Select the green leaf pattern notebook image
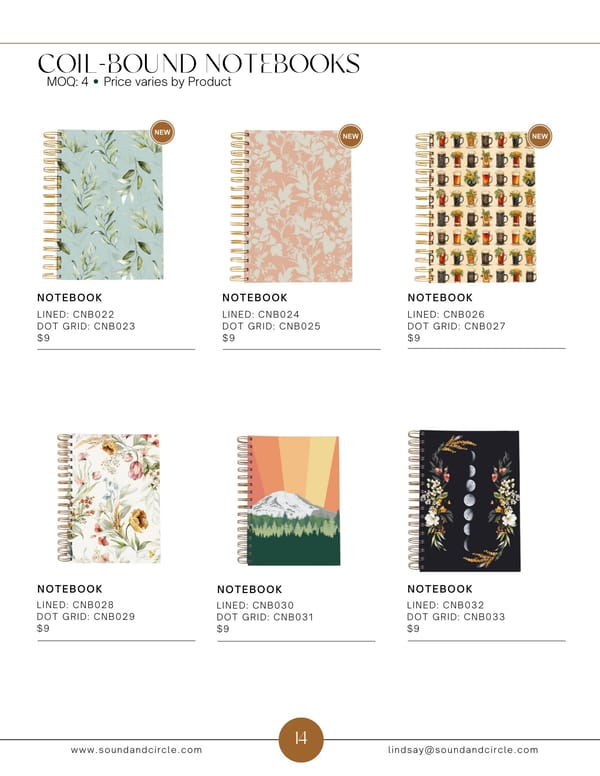 103,205
